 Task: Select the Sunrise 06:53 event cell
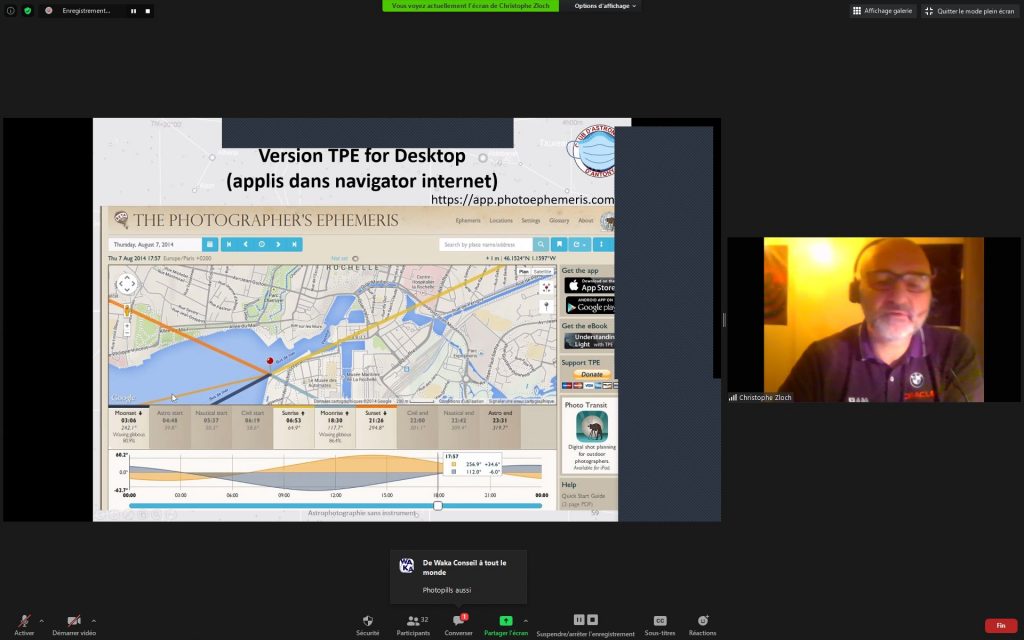click(293, 427)
